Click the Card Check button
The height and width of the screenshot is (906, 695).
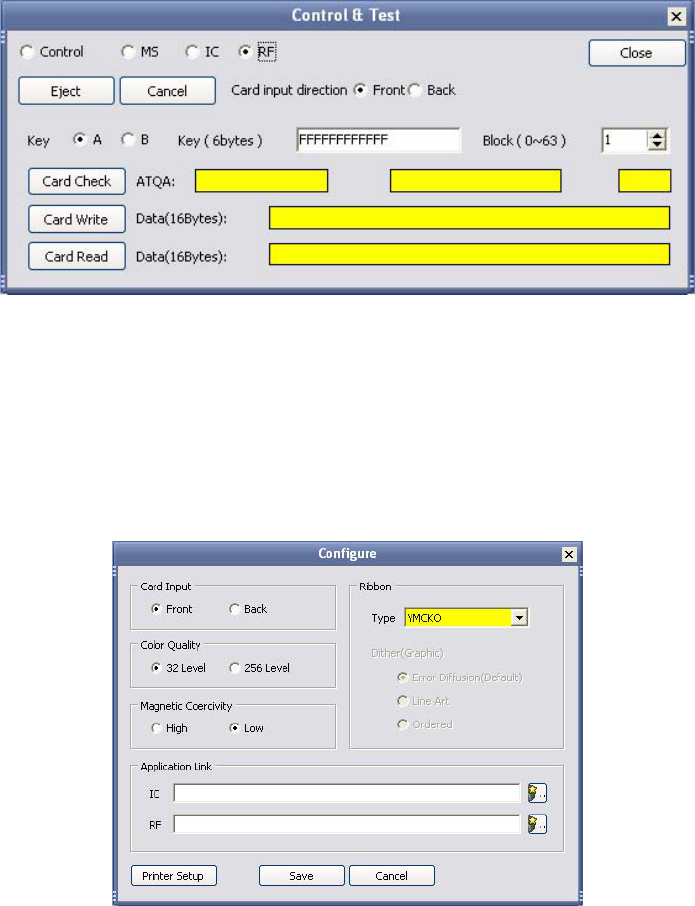[77, 181]
